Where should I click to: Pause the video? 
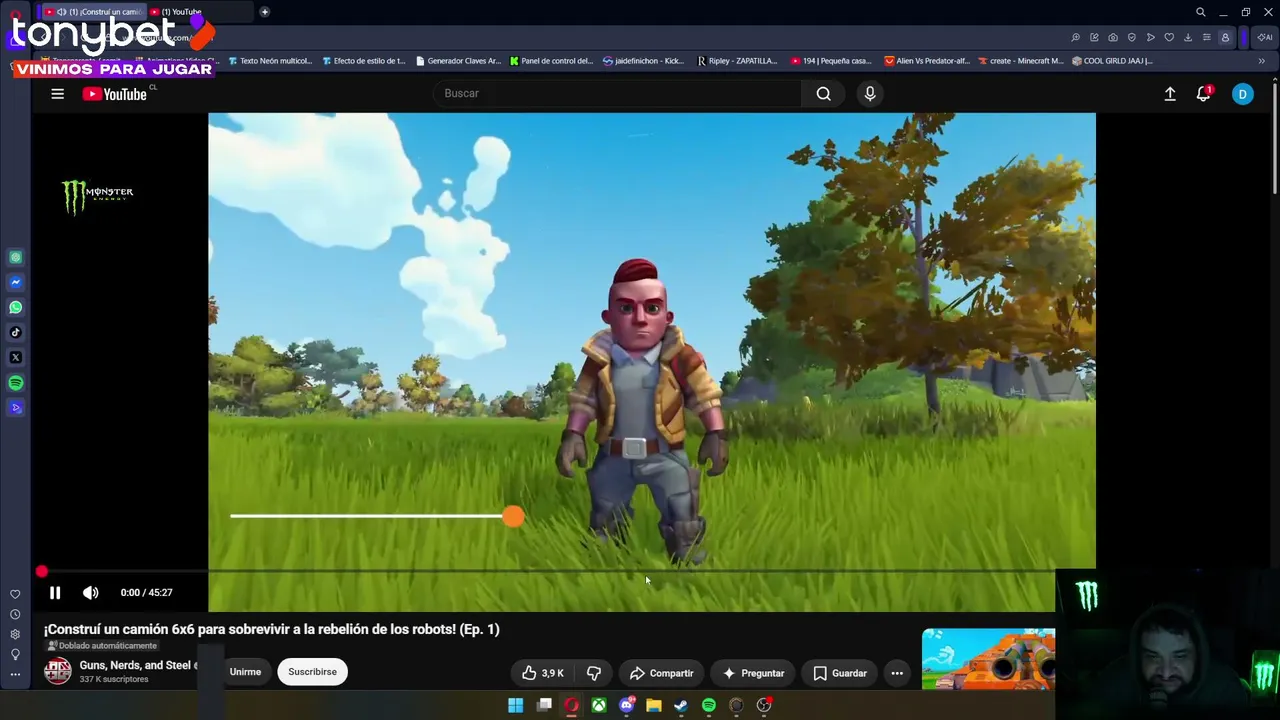tap(55, 592)
